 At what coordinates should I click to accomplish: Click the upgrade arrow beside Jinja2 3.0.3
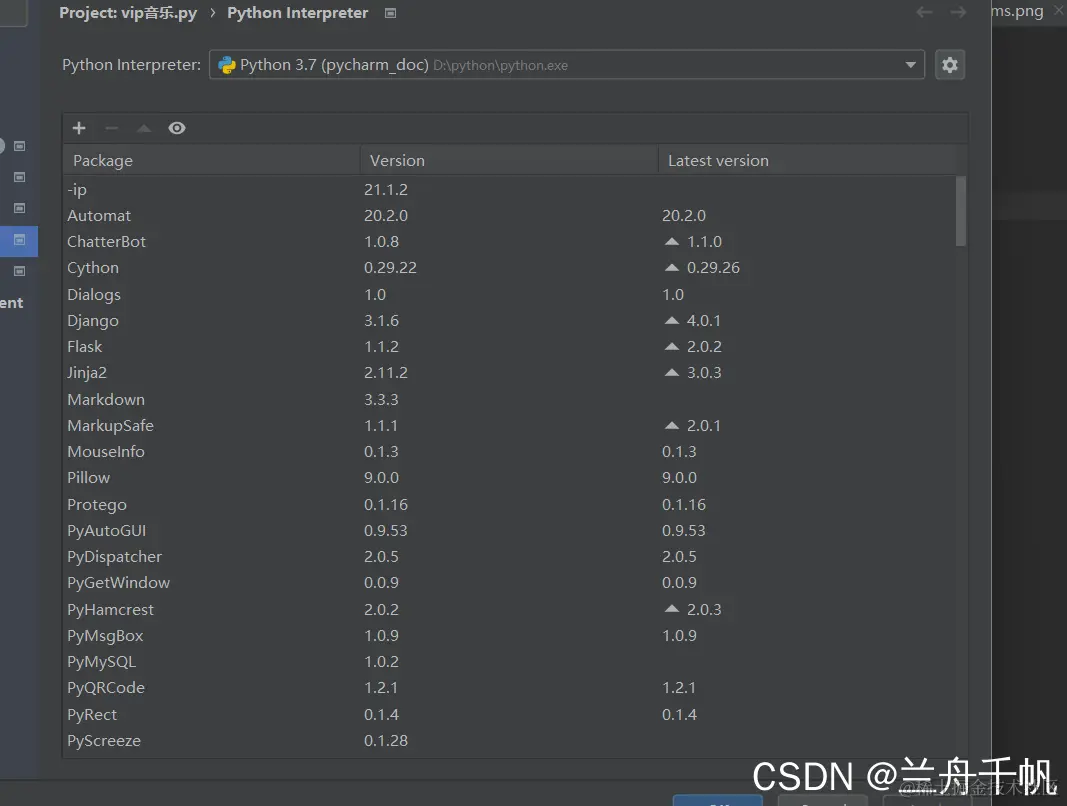[672, 372]
